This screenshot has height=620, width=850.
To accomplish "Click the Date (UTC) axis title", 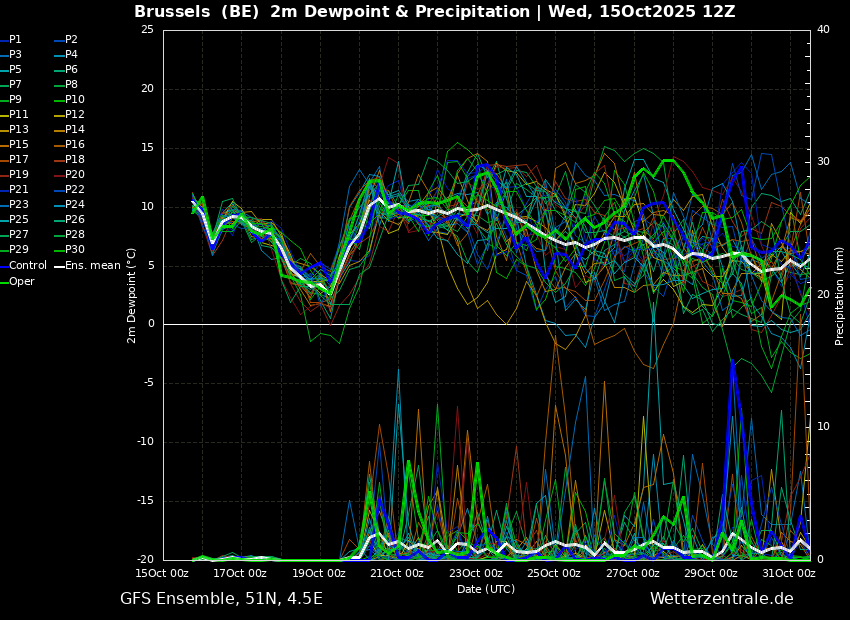I will [x=486, y=589].
